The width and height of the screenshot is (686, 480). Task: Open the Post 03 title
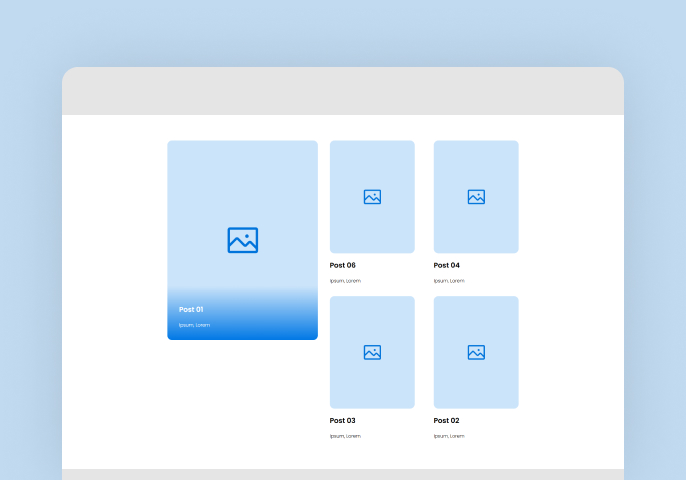(x=342, y=420)
